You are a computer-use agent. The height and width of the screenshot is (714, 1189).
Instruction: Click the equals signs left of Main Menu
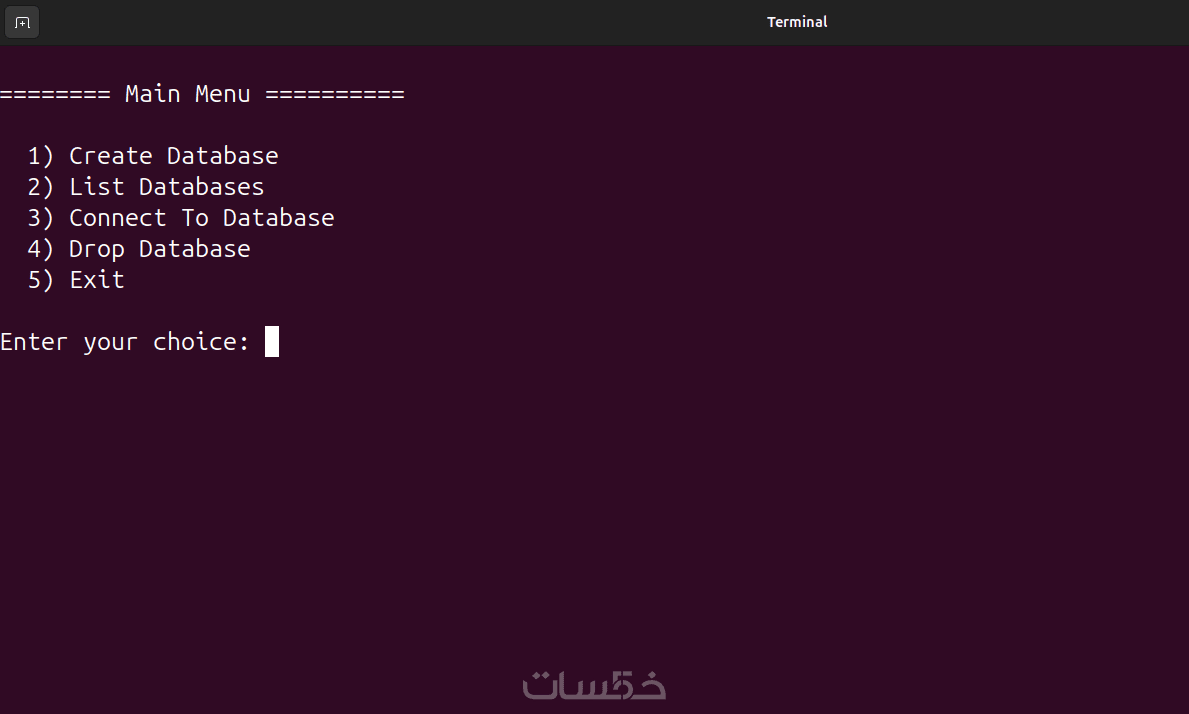coord(55,94)
